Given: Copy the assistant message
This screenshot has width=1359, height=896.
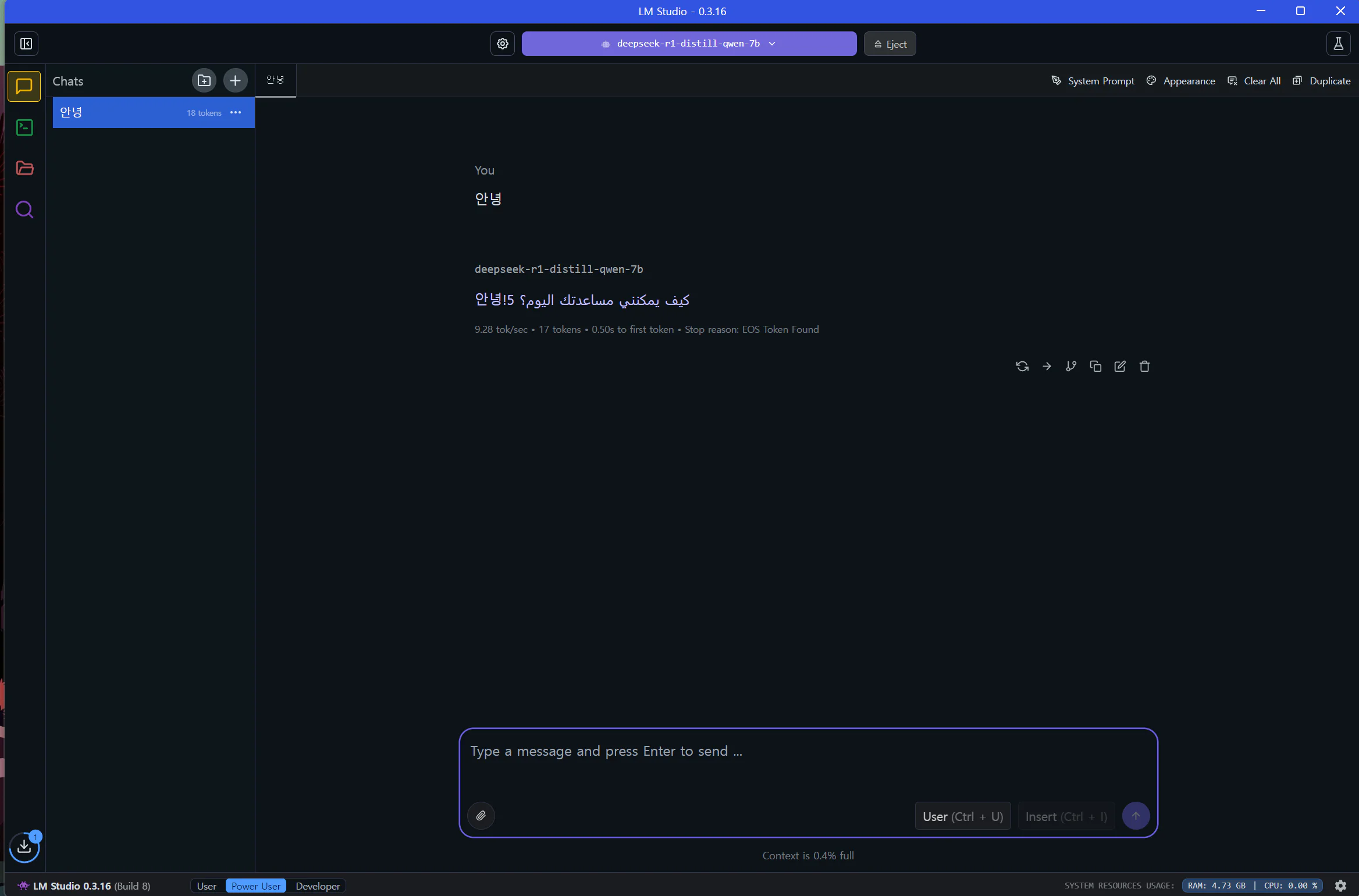Looking at the screenshot, I should point(1095,366).
